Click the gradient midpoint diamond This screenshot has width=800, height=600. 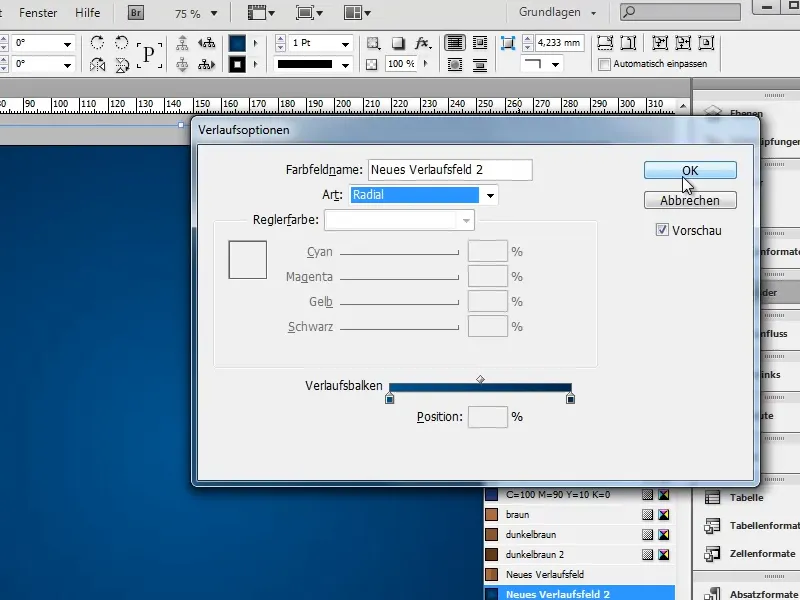pyautogui.click(x=480, y=379)
